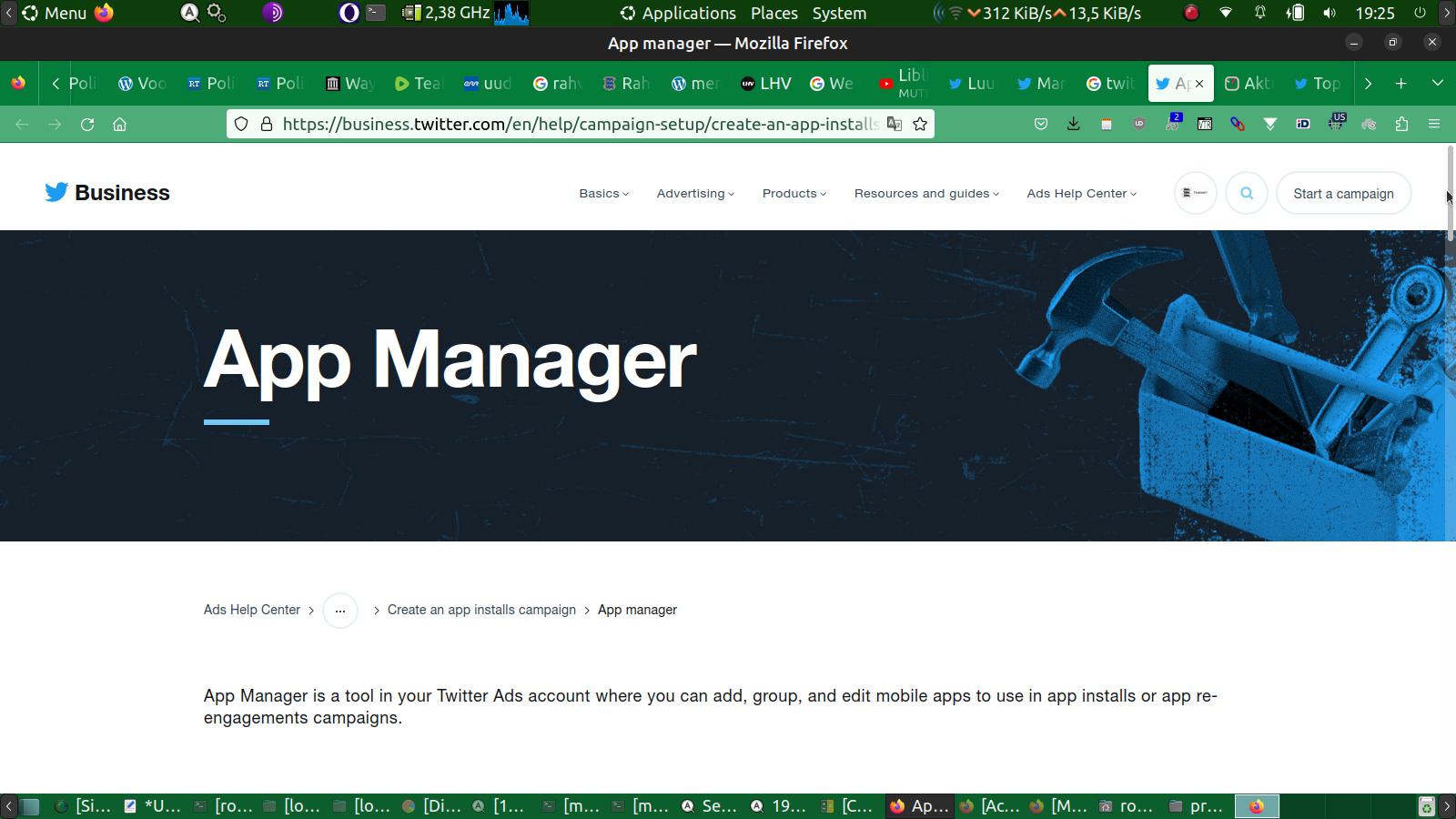Switch to the Tea tab
The width and height of the screenshot is (1456, 819).
(419, 84)
